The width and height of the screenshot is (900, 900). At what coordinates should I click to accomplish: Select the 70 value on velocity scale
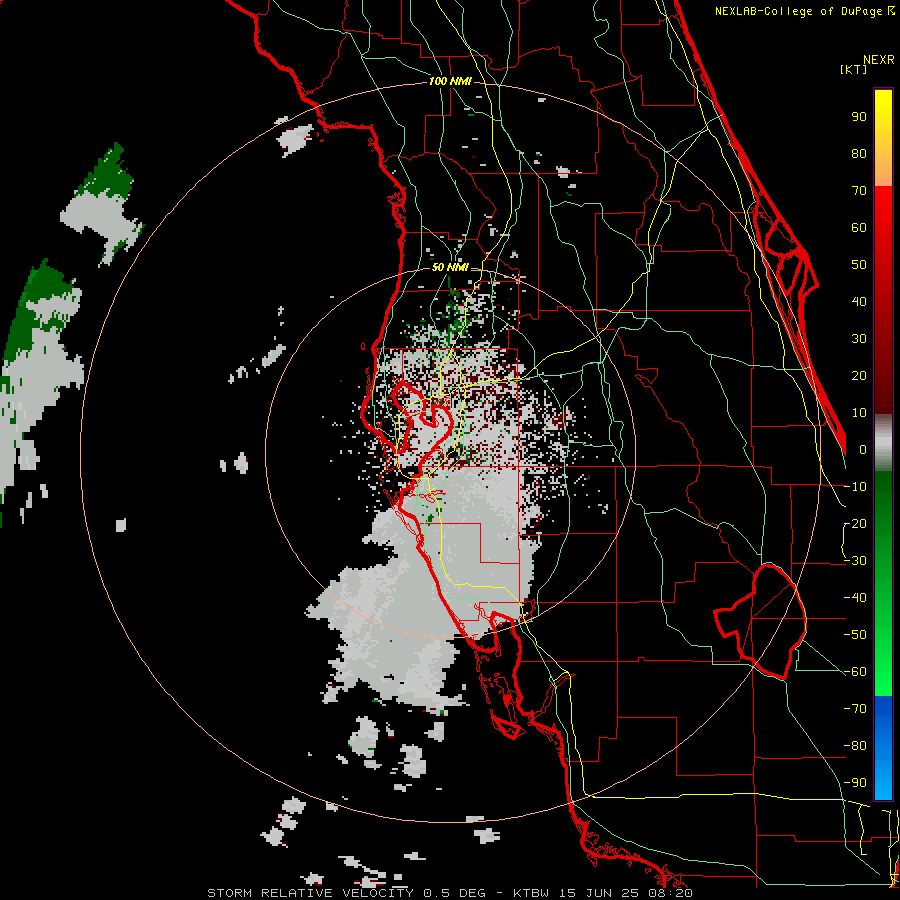click(x=859, y=191)
